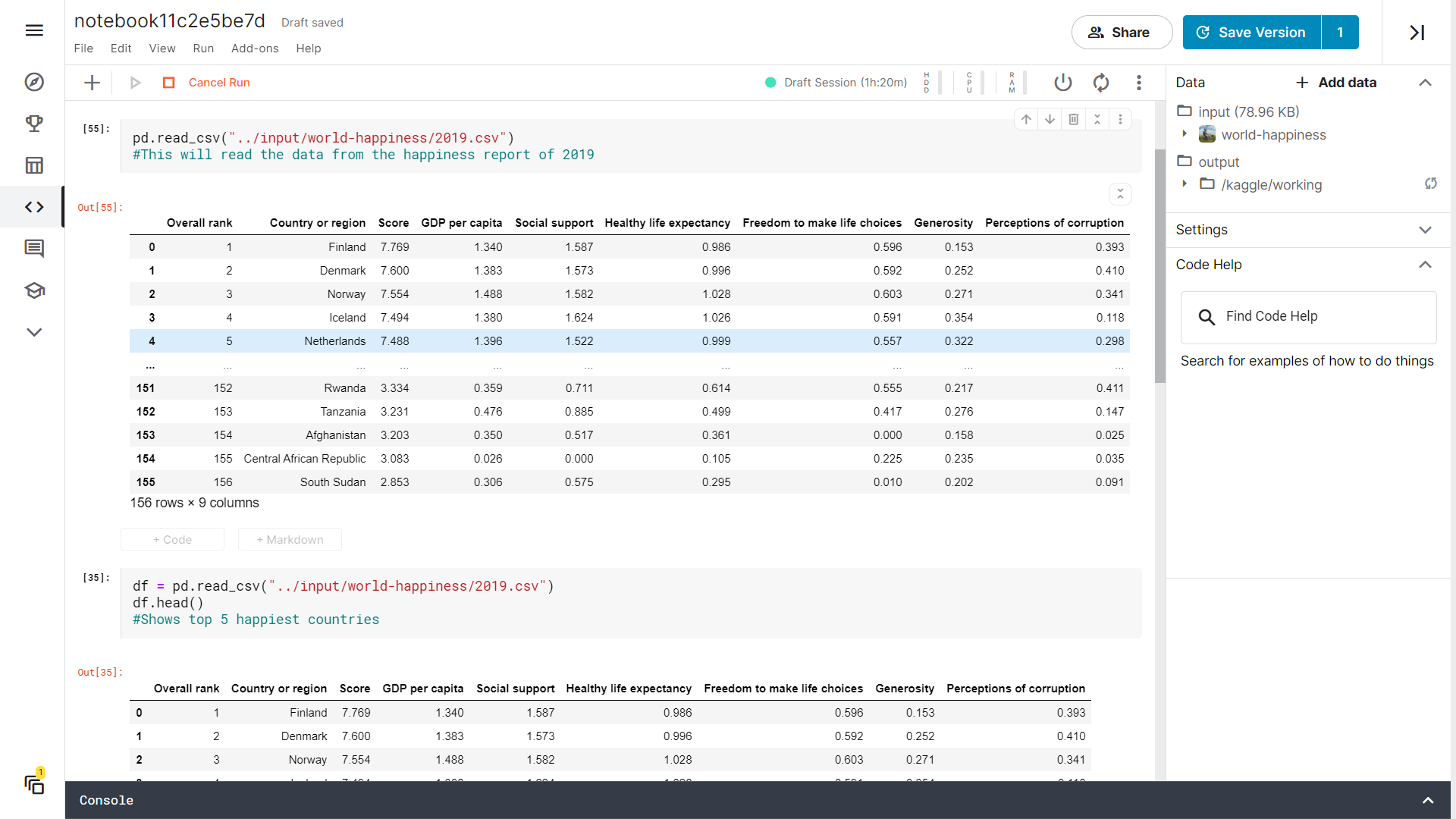Open the Datasets table sidebar icon
Screen dimensions: 1456x819
pyautogui.click(x=34, y=165)
